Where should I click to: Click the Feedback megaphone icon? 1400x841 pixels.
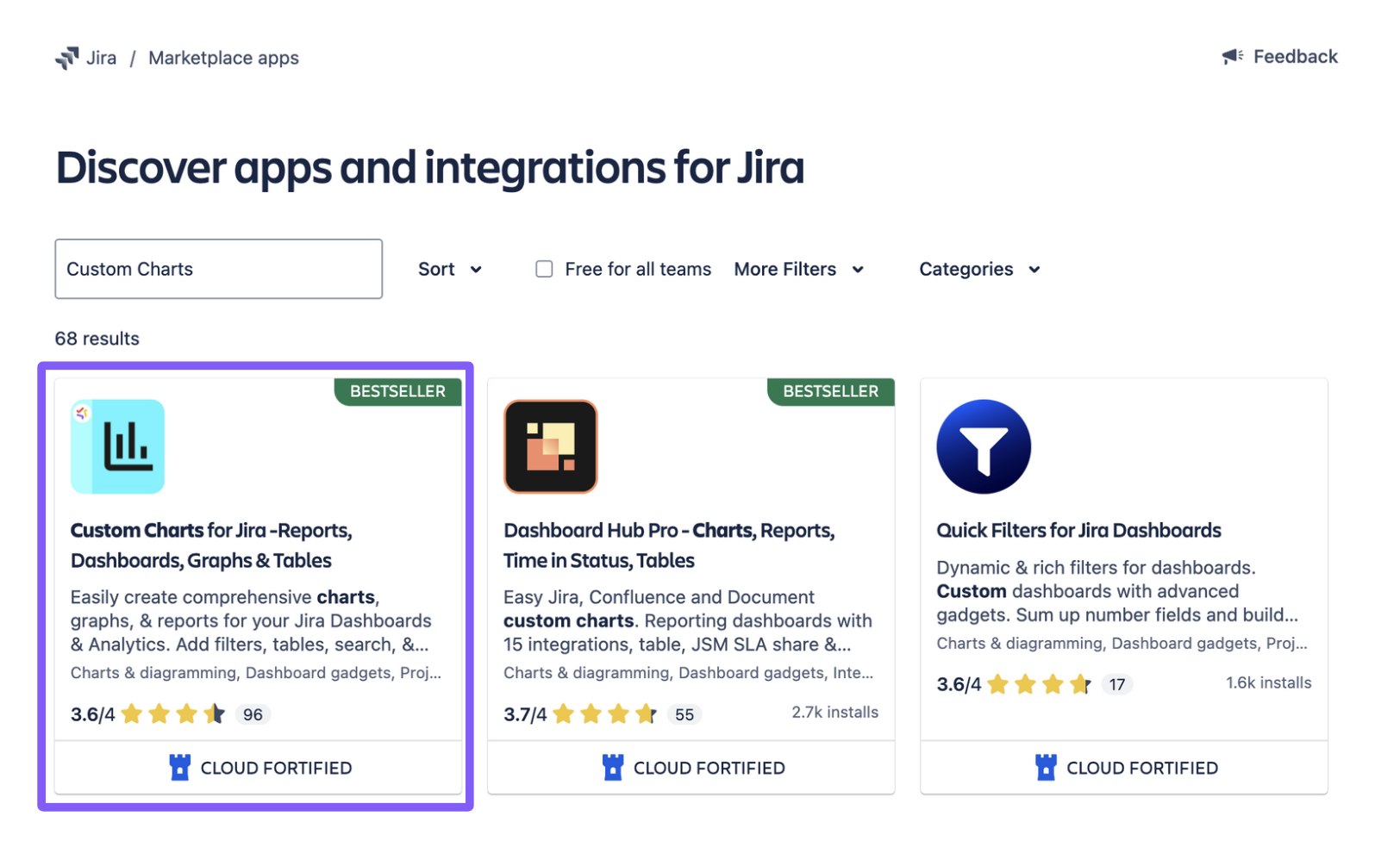pyautogui.click(x=1232, y=57)
